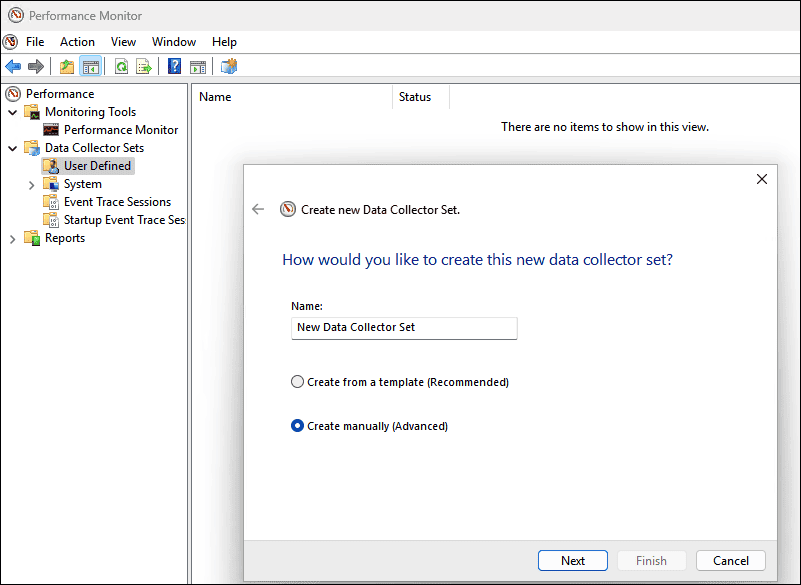This screenshot has width=801, height=585.
Task: Click the folder icon with green arrow
Action: click(x=66, y=66)
